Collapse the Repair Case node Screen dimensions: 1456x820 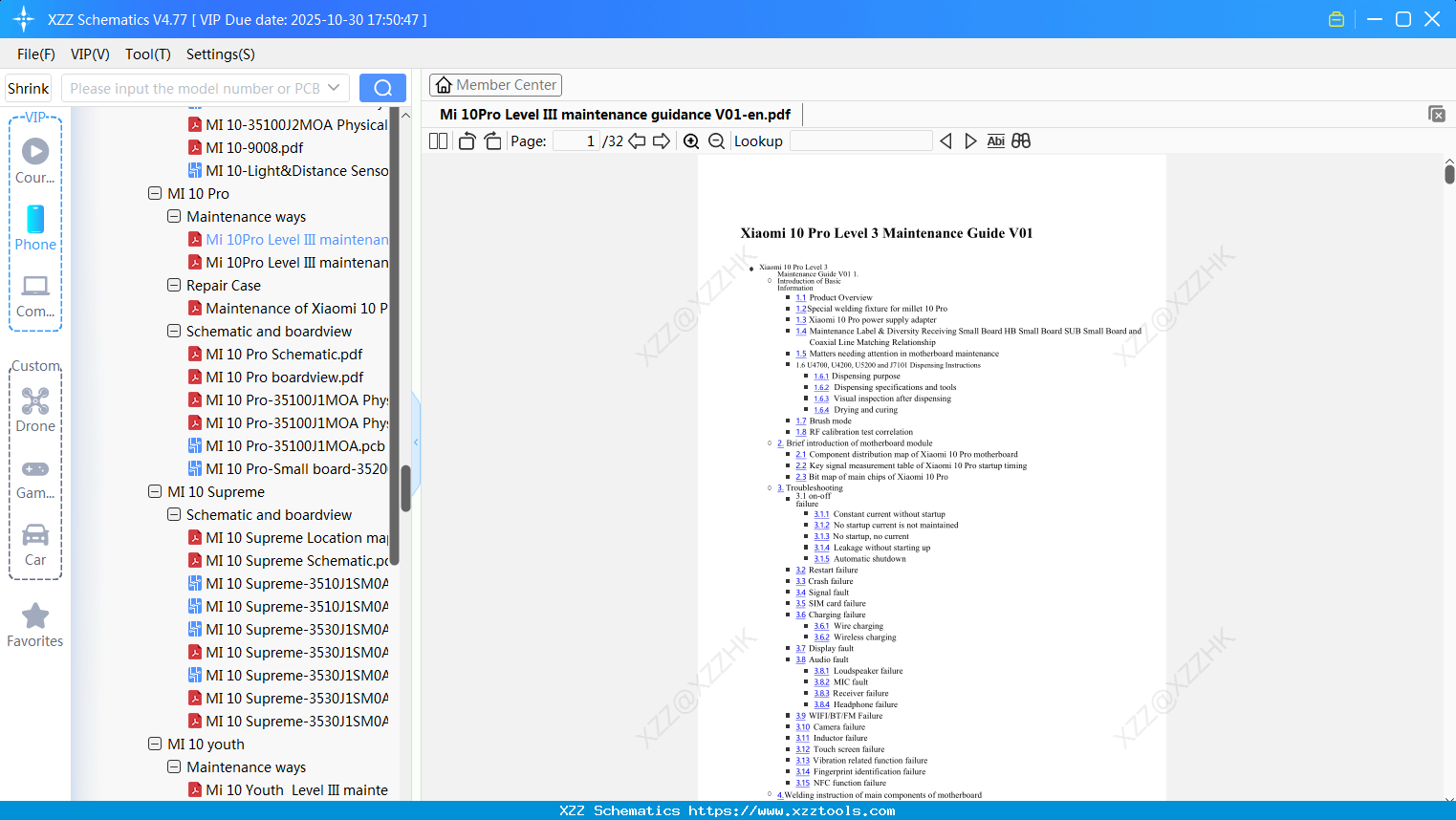pos(174,285)
